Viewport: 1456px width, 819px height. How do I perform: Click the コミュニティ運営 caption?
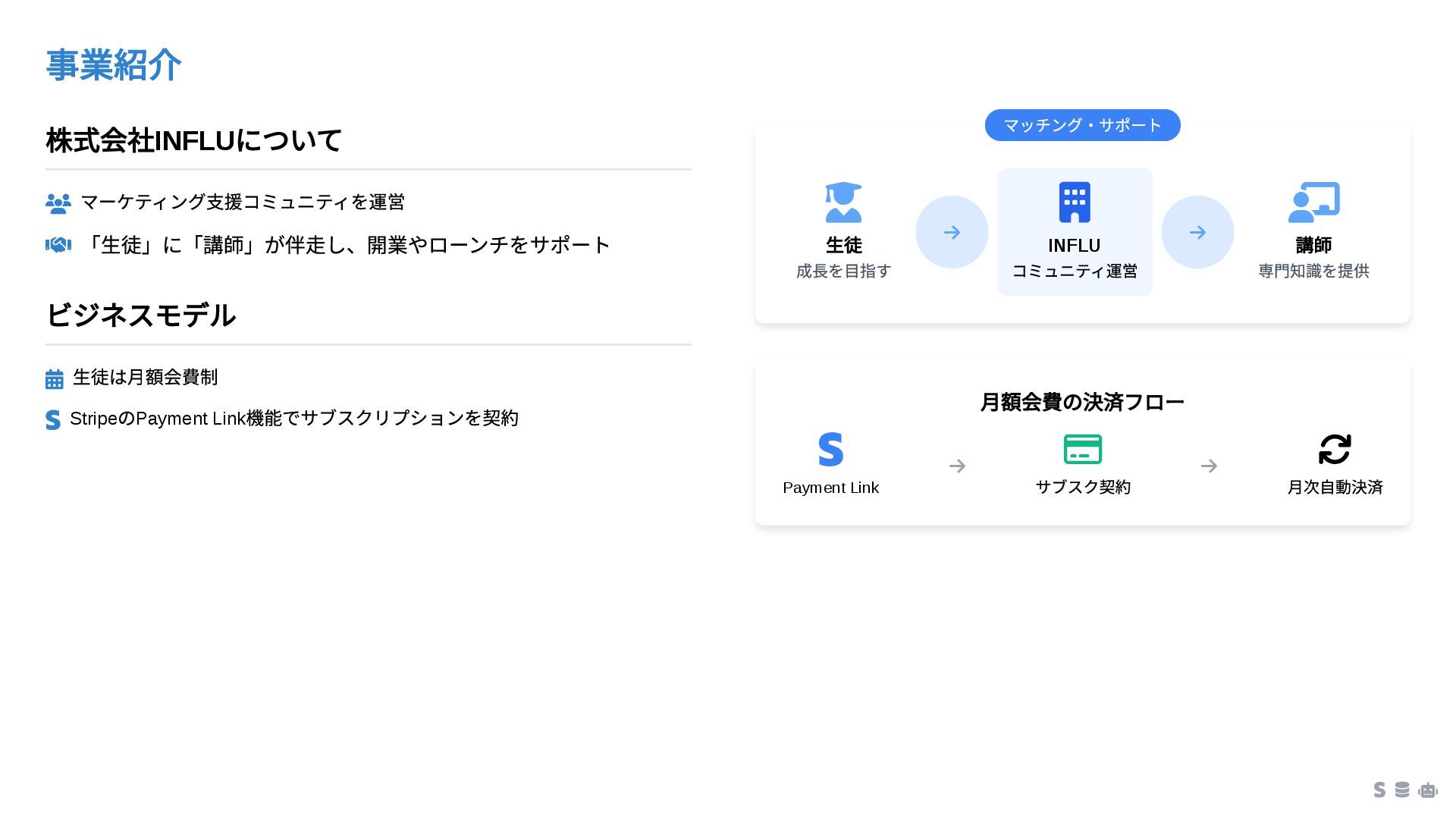(x=1075, y=271)
